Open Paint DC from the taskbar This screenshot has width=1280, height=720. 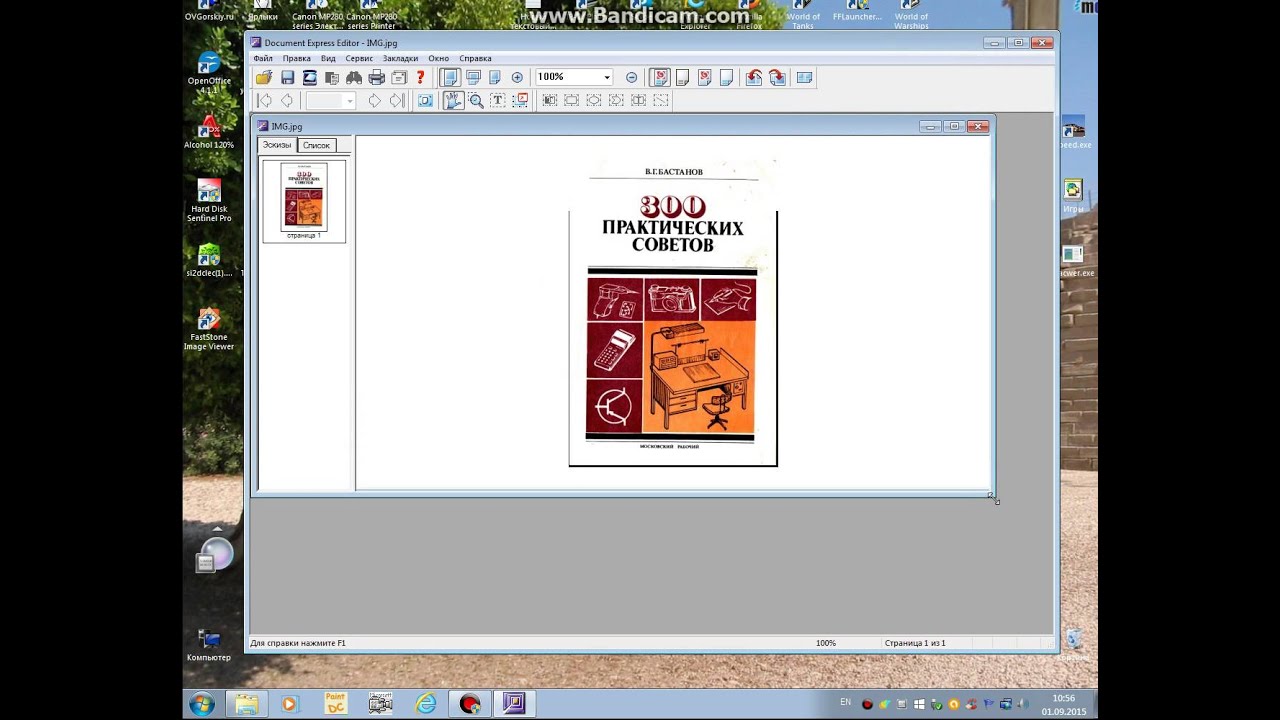(x=335, y=704)
